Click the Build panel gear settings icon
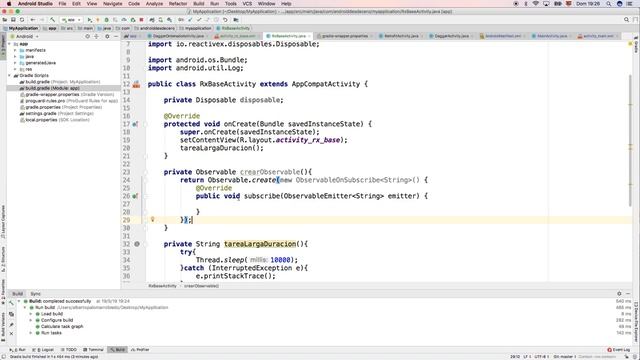 (x=619, y=293)
